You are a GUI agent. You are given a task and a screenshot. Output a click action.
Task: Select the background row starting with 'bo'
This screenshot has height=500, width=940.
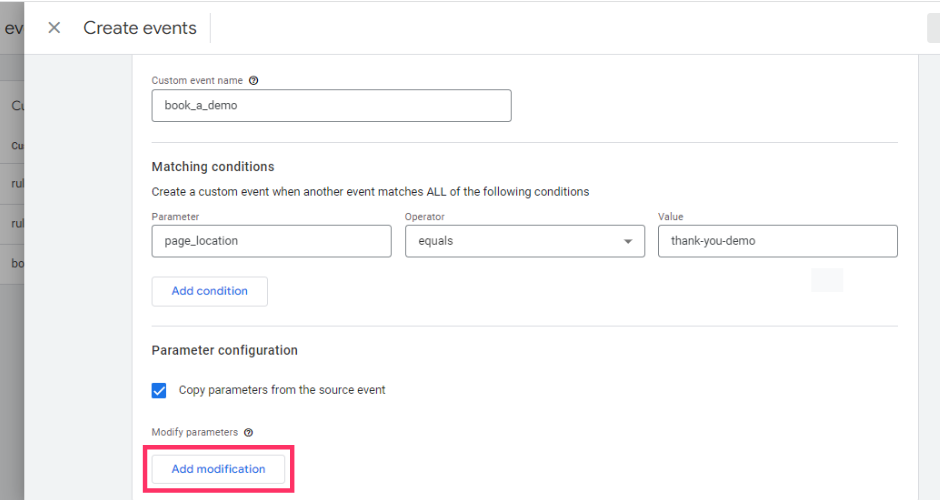(x=15, y=264)
